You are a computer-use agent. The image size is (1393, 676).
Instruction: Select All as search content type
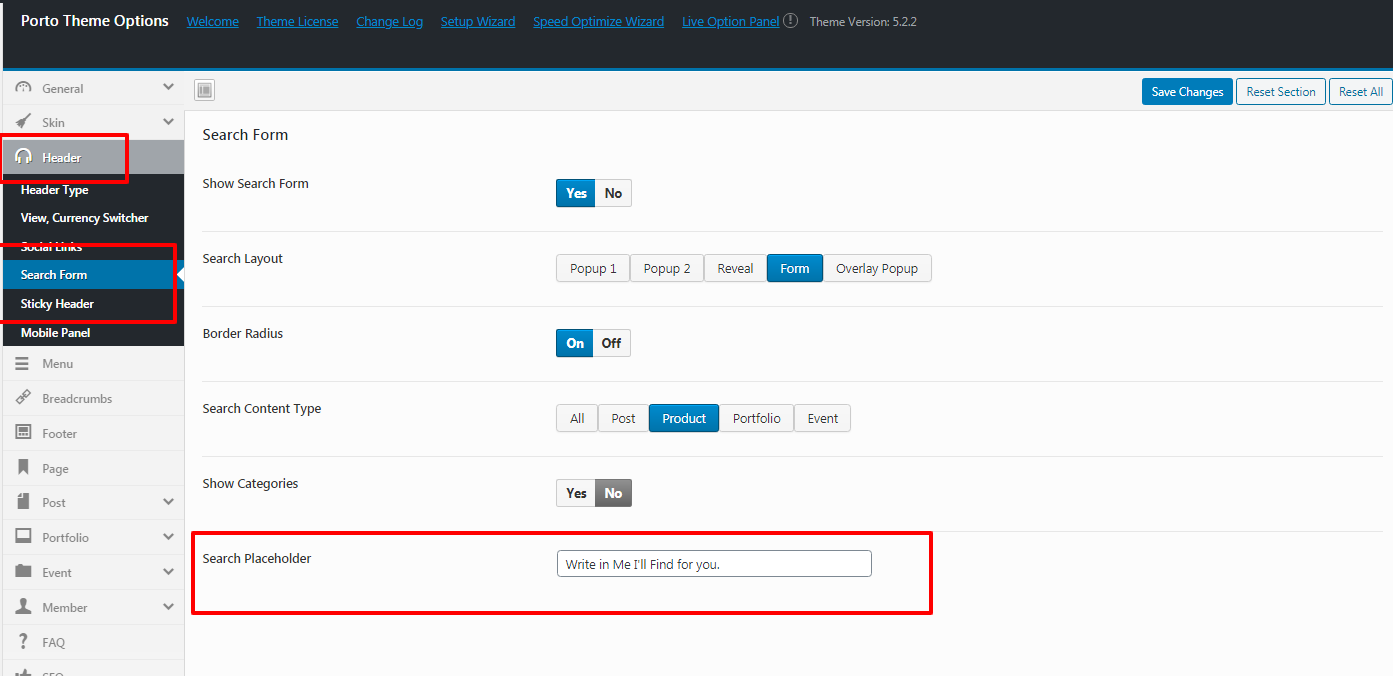tap(577, 418)
